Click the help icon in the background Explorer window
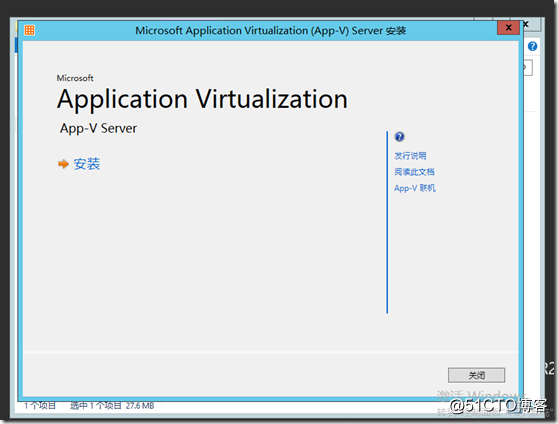 point(532,46)
